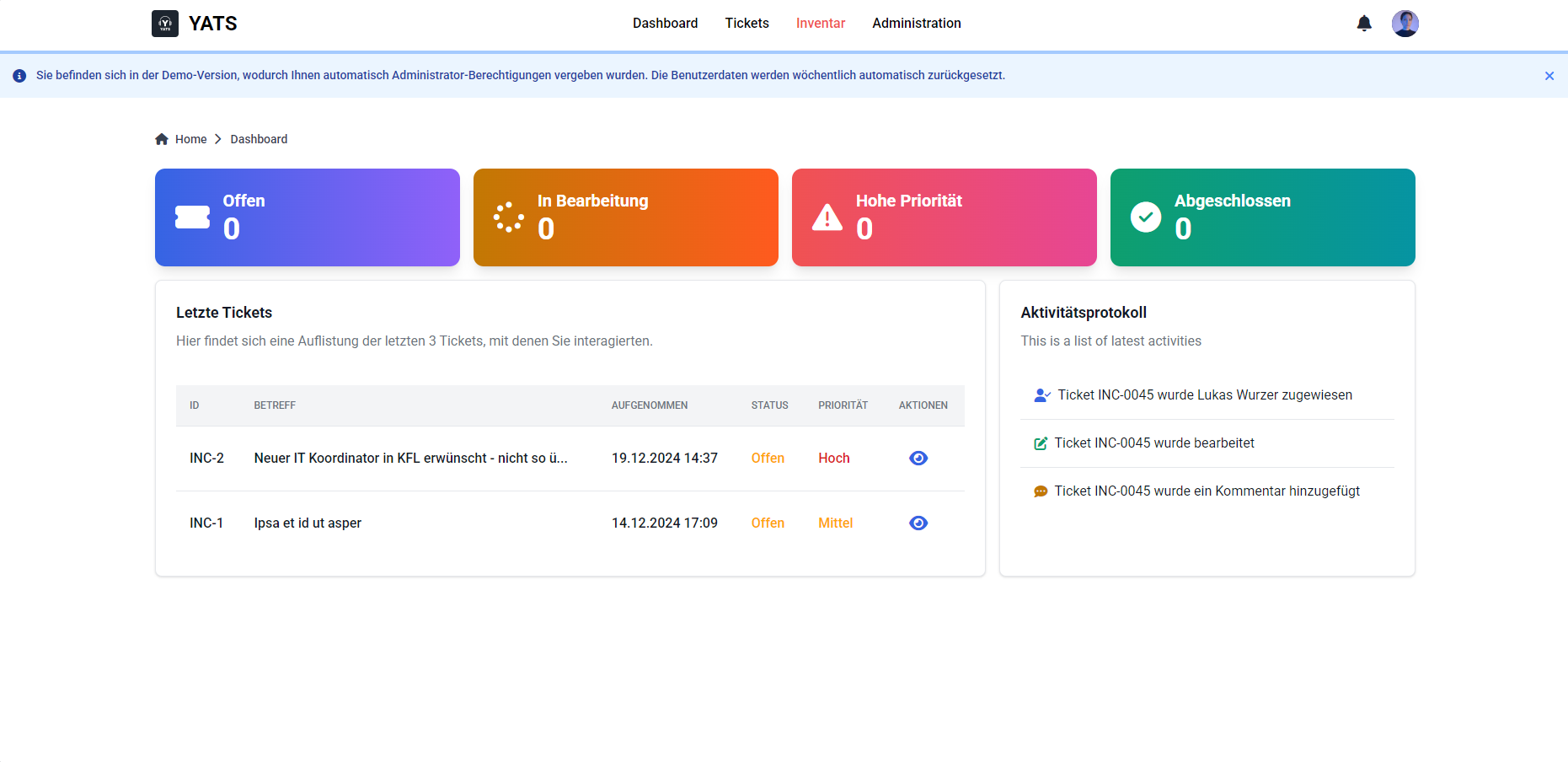Click the comment bubble icon in activity log
The image size is (1568, 762).
1041,491
